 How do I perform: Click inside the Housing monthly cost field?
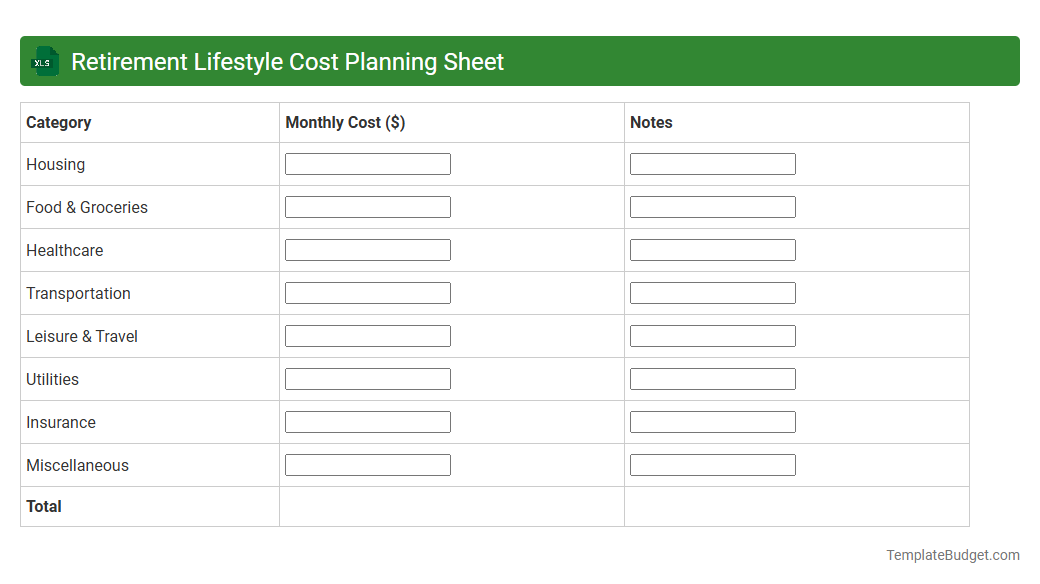coord(367,163)
